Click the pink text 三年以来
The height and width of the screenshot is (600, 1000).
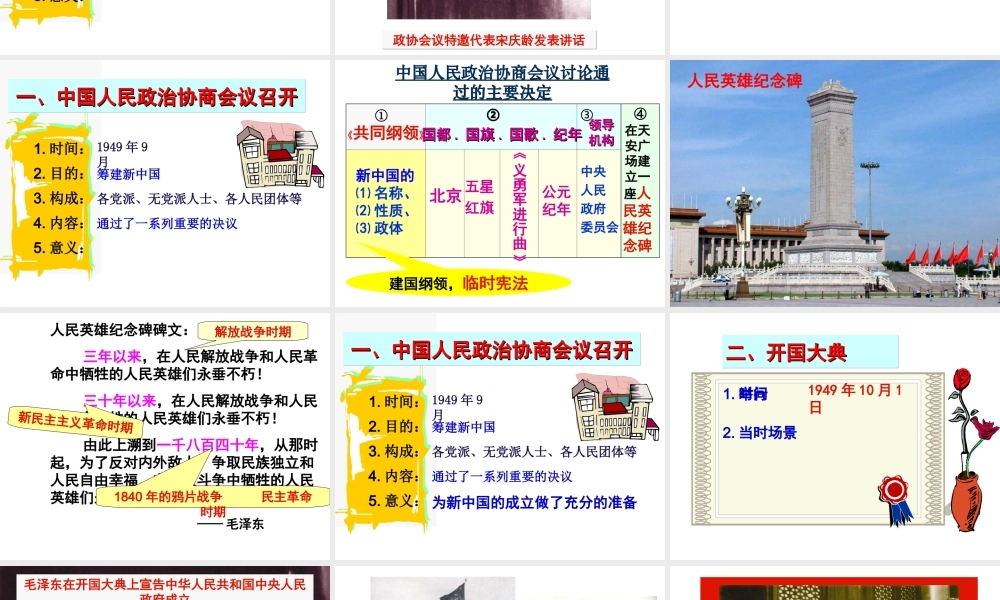[x=112, y=356]
